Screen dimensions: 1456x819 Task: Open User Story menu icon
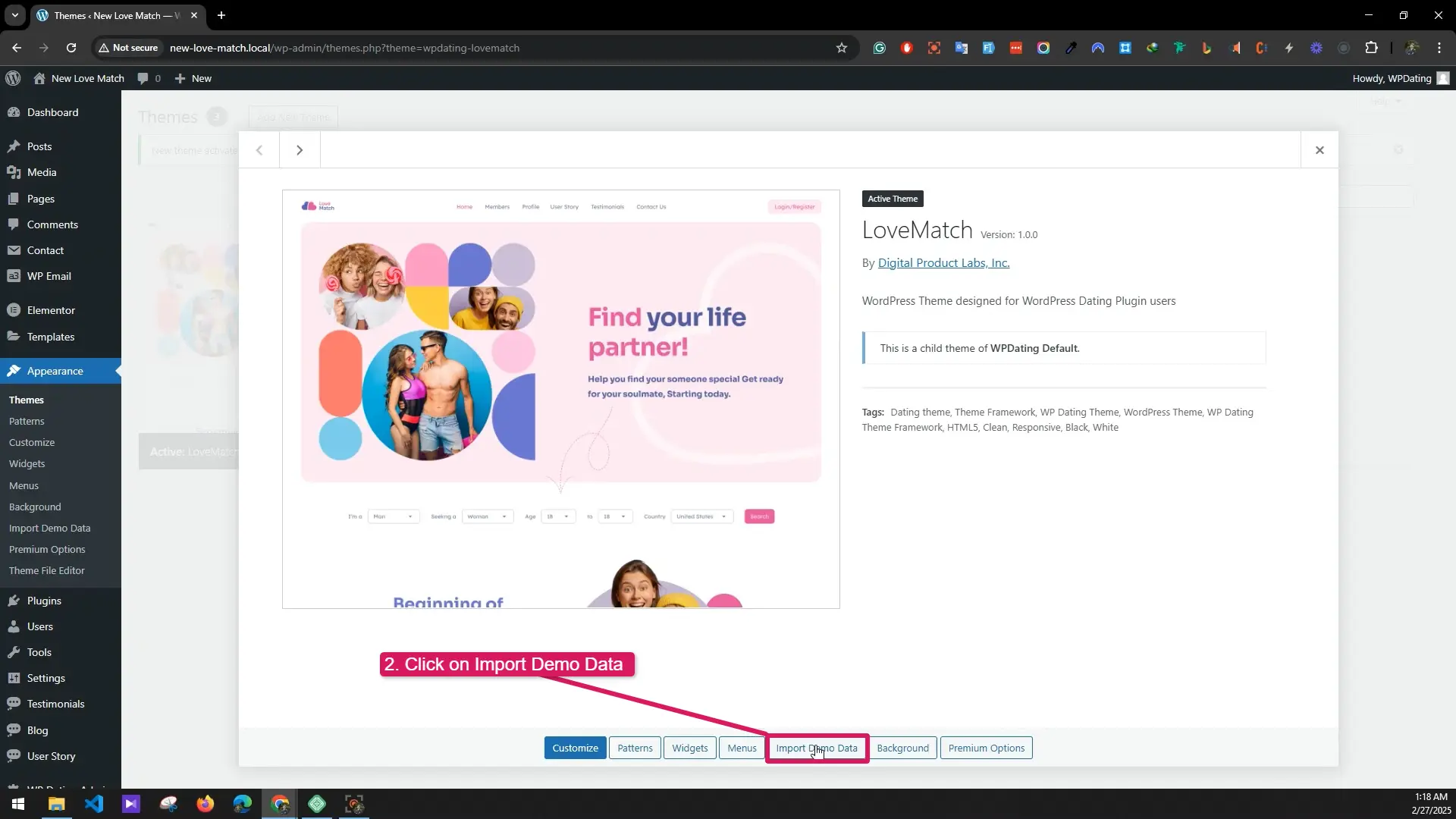(x=14, y=756)
